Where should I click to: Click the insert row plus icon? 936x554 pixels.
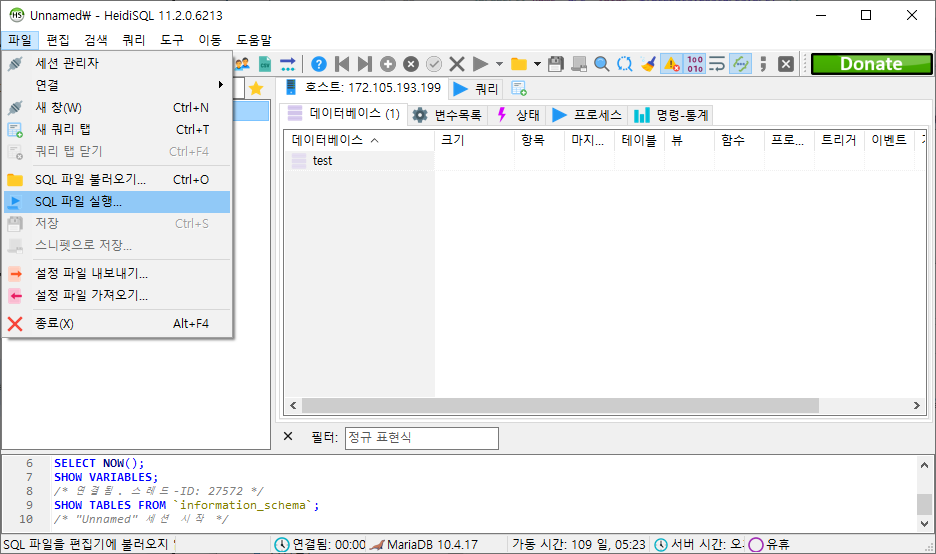[x=388, y=64]
